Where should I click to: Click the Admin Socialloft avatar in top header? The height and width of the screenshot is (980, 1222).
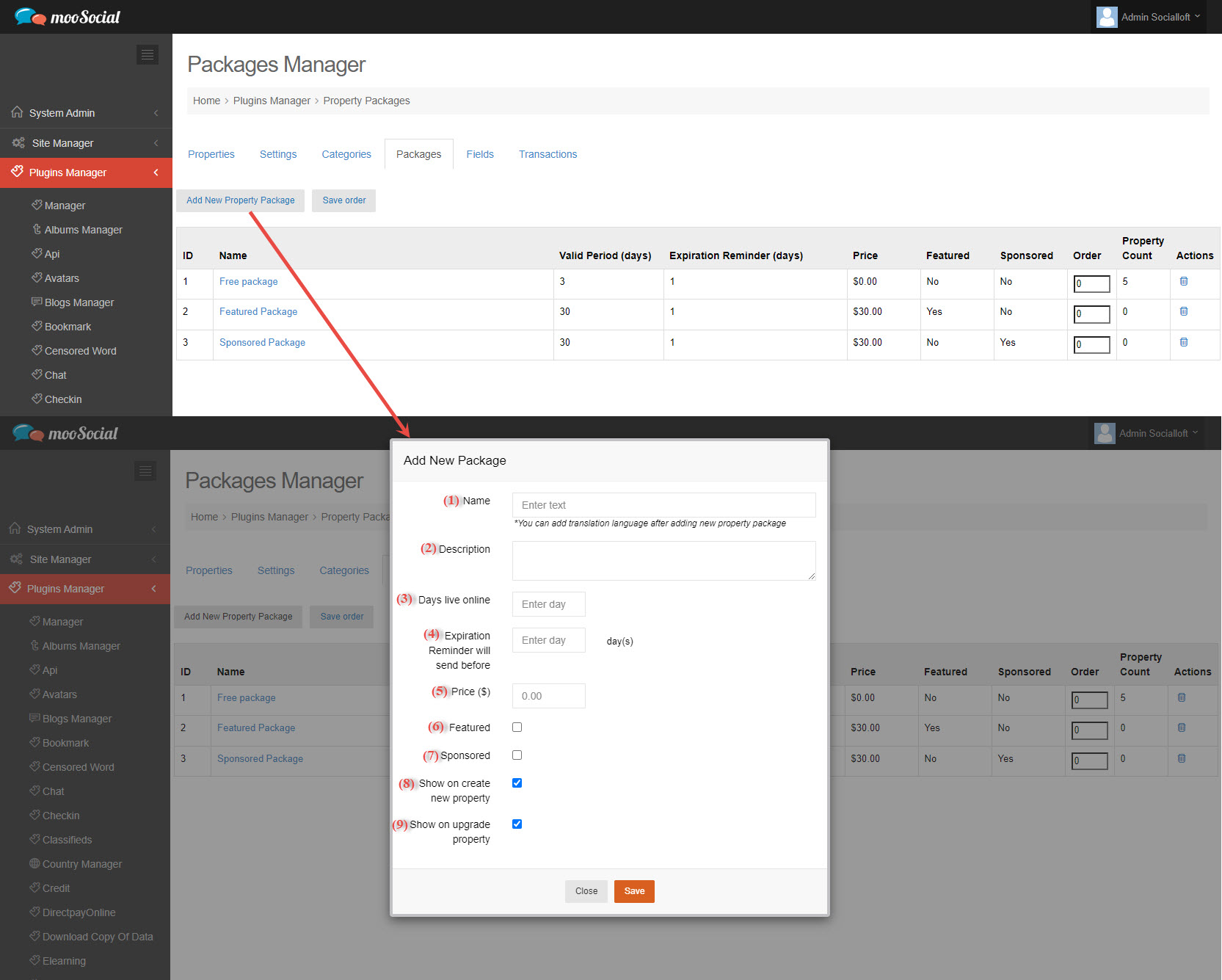click(1107, 17)
